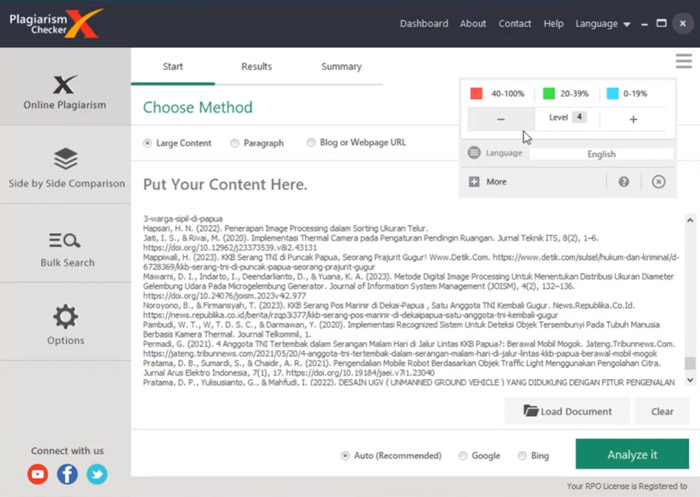The width and height of the screenshot is (700, 497).
Task: Switch to the Start tab
Action: tap(173, 67)
